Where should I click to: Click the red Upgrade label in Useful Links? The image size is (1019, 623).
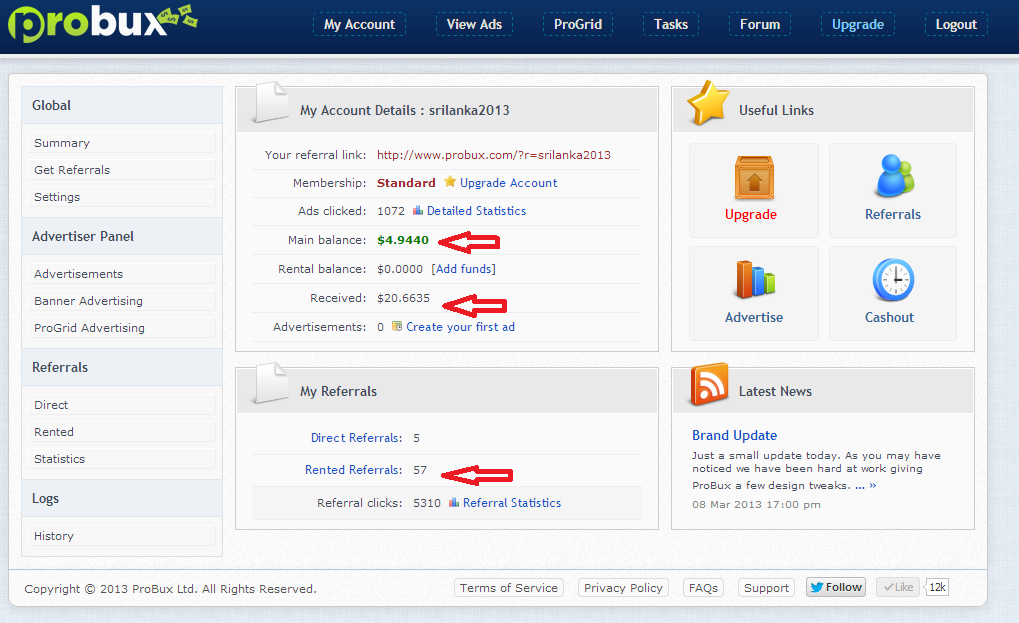(x=751, y=214)
